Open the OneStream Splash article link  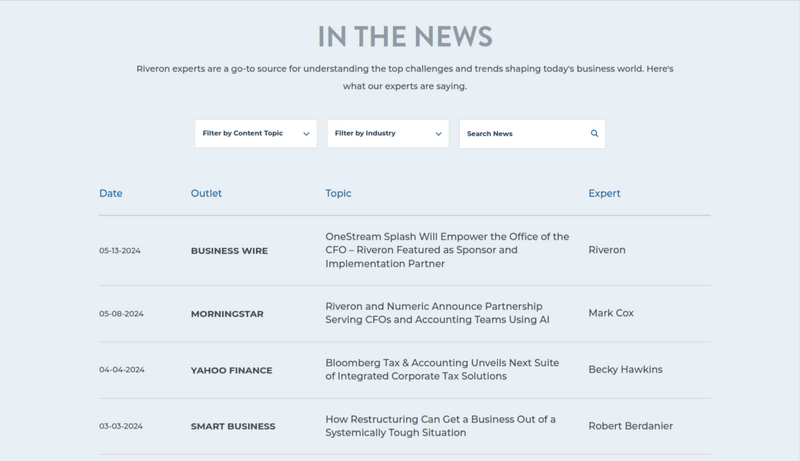point(447,250)
